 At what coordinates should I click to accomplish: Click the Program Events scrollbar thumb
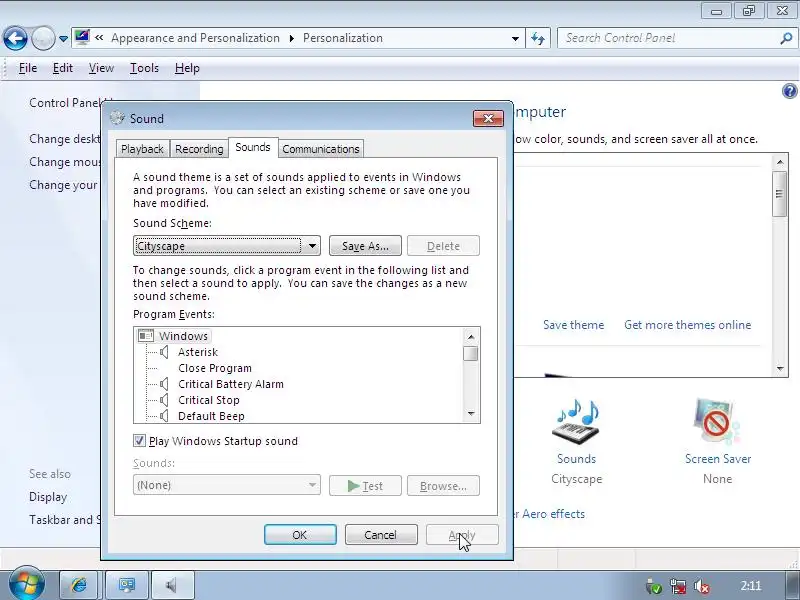click(x=471, y=354)
